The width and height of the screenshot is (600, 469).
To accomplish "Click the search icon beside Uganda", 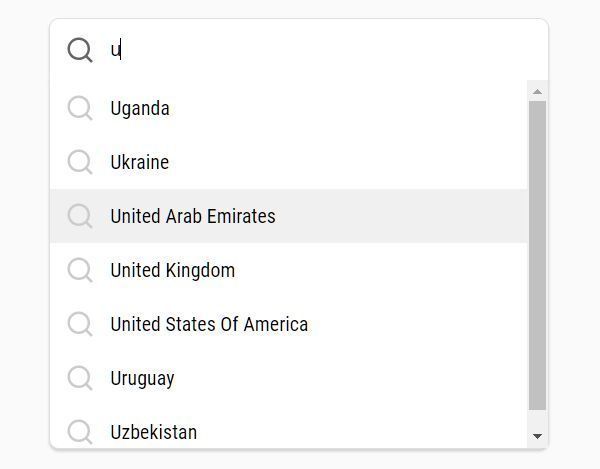I will pyautogui.click(x=80, y=108).
